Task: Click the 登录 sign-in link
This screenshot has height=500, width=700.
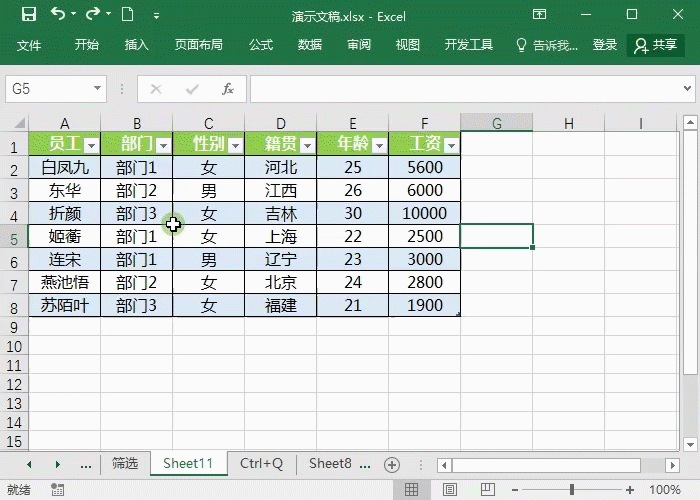Action: point(605,45)
